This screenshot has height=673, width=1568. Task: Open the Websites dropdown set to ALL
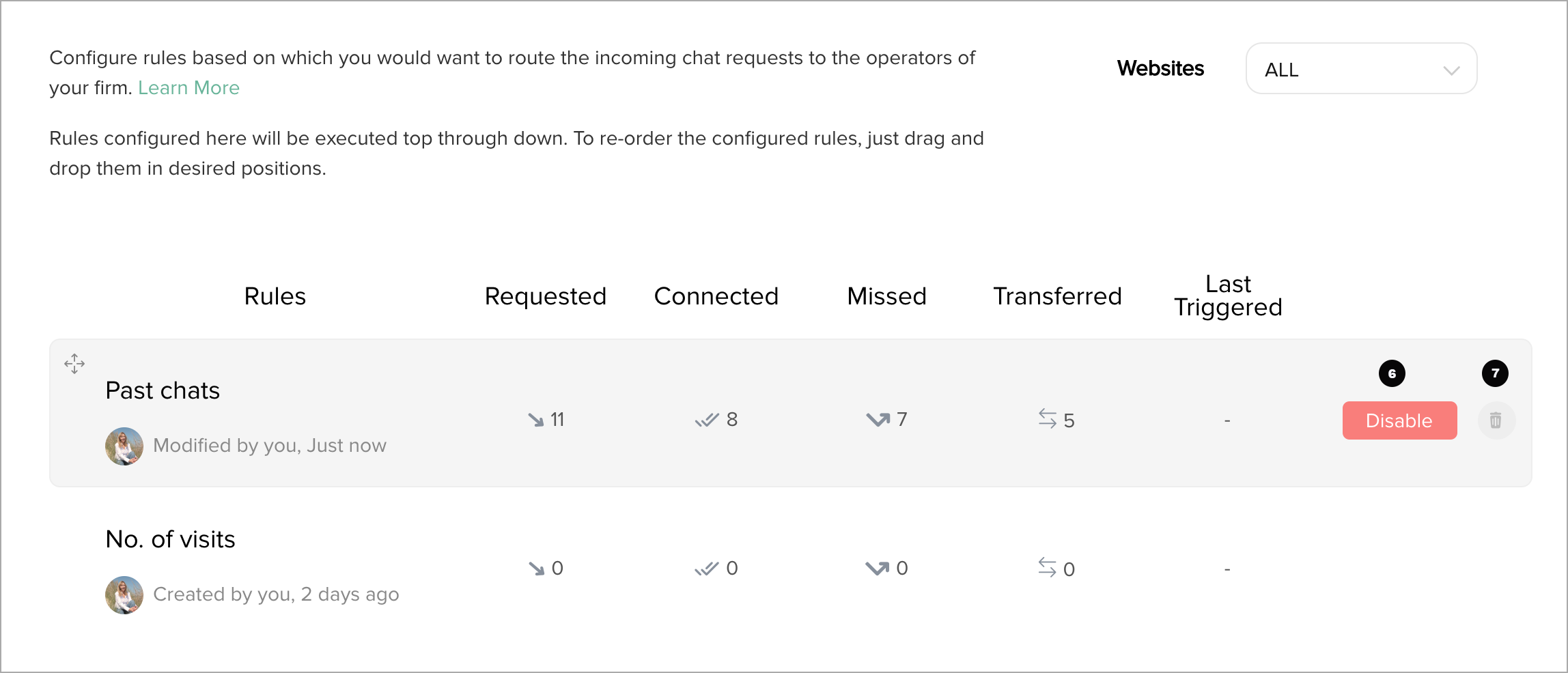[1360, 69]
